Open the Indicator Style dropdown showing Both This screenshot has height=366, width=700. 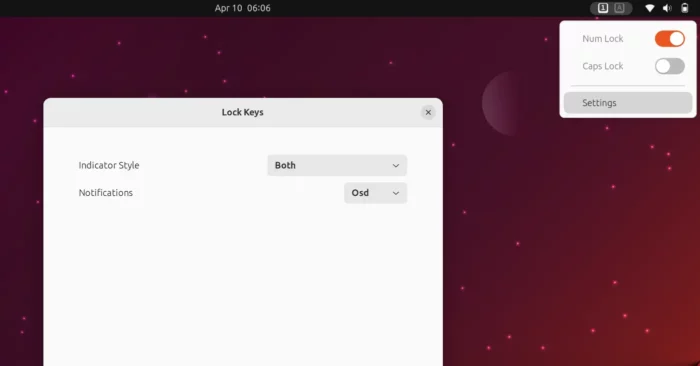[337, 165]
